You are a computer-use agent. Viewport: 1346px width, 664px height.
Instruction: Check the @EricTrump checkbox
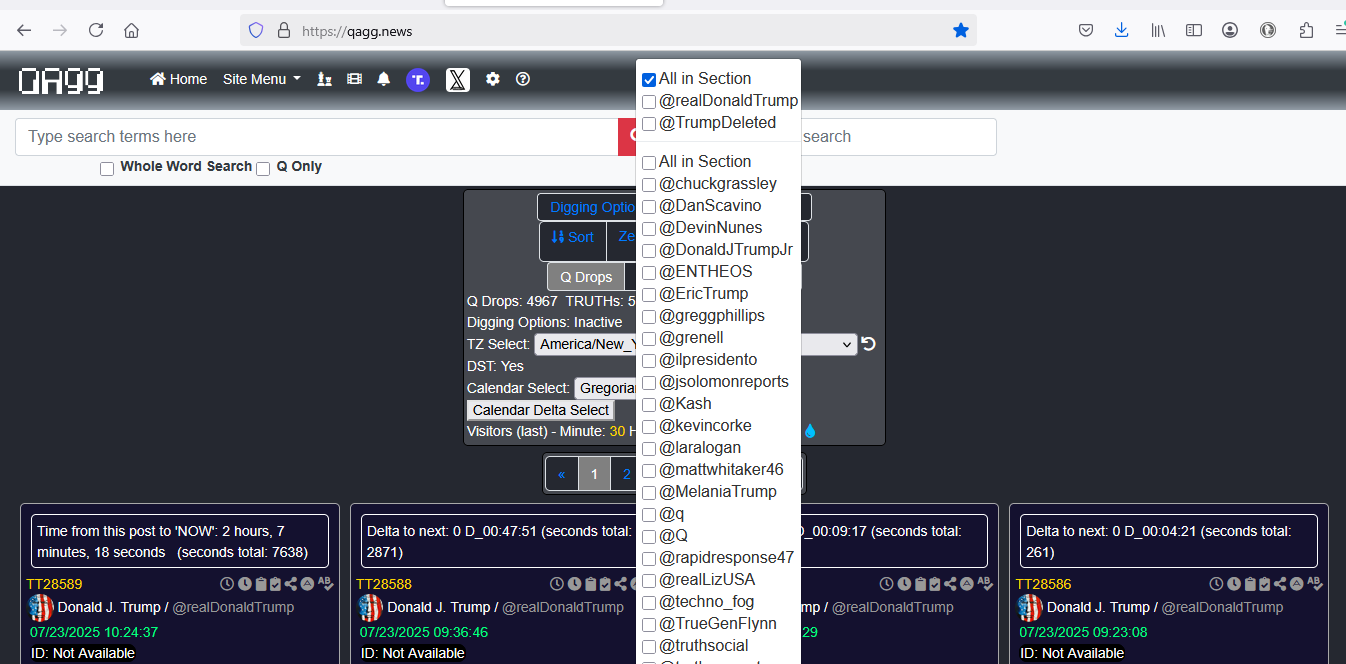click(649, 295)
